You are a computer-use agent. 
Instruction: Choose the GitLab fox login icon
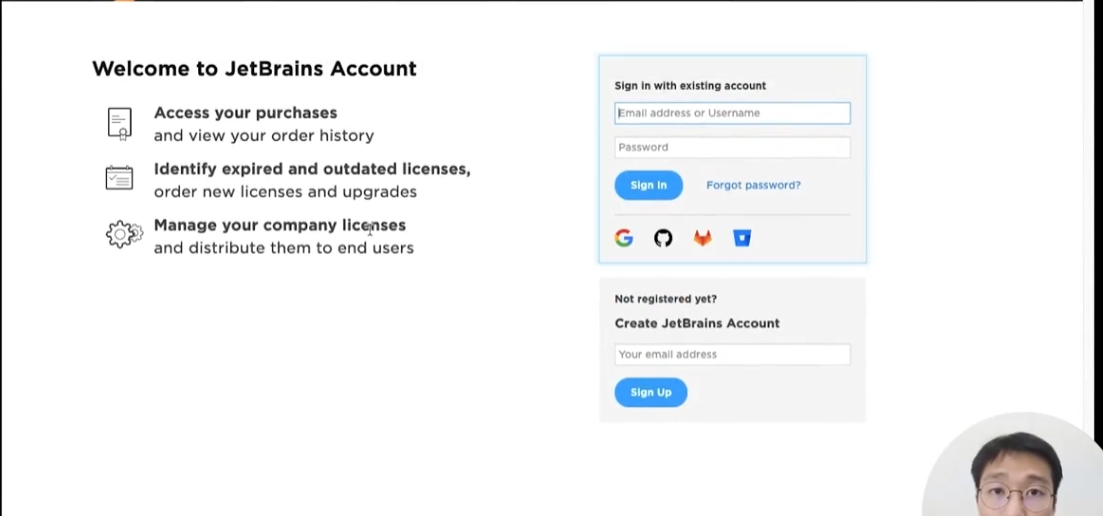coord(703,238)
